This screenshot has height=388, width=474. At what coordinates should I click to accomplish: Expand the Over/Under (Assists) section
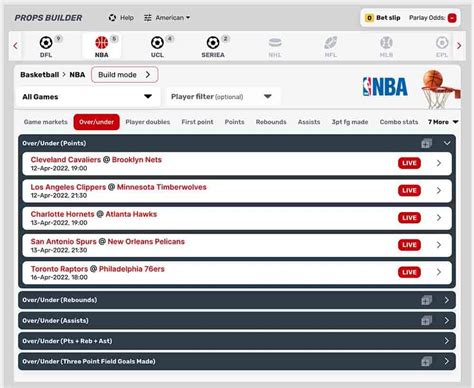click(x=447, y=321)
